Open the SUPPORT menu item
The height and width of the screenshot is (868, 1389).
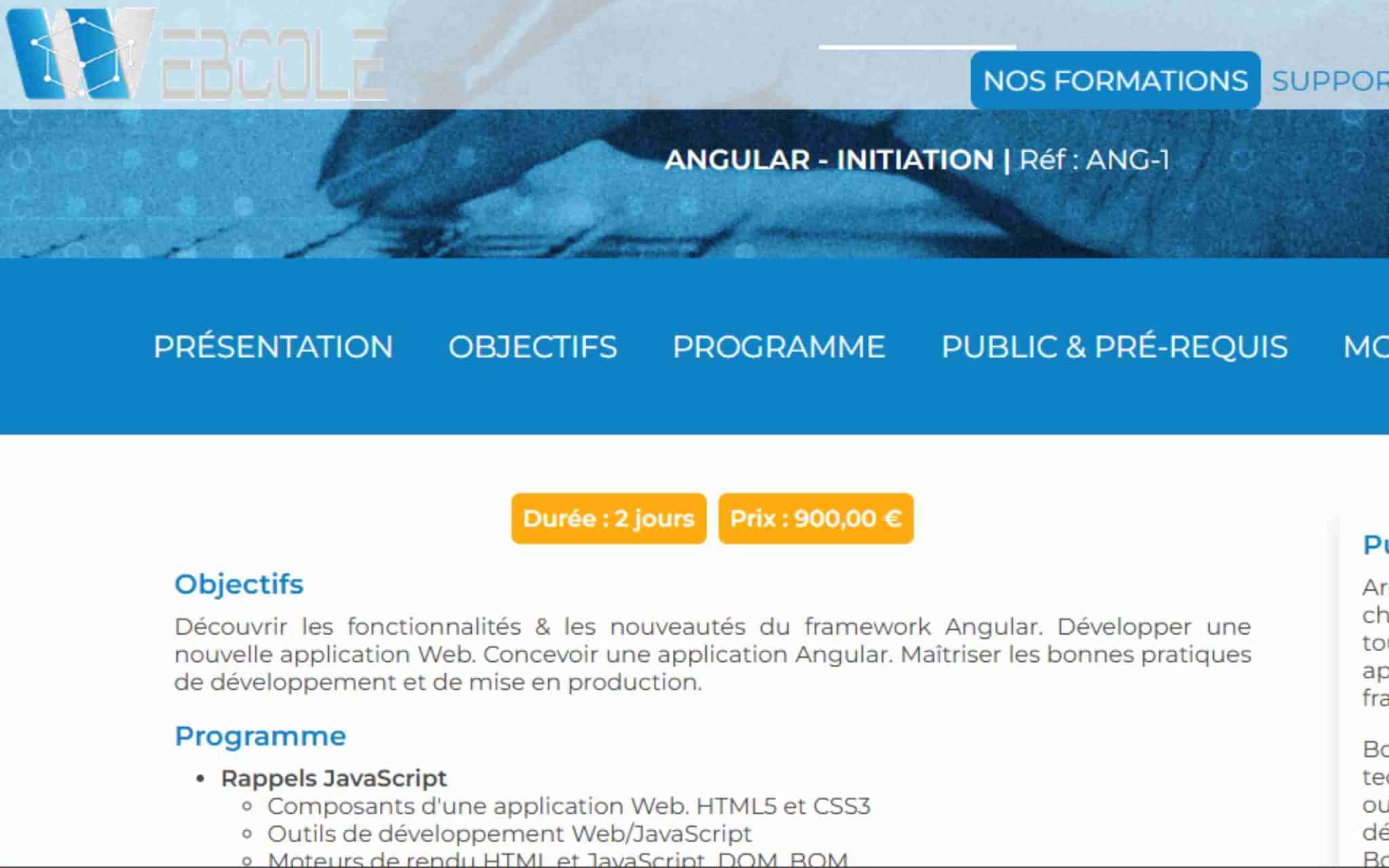tap(1330, 81)
